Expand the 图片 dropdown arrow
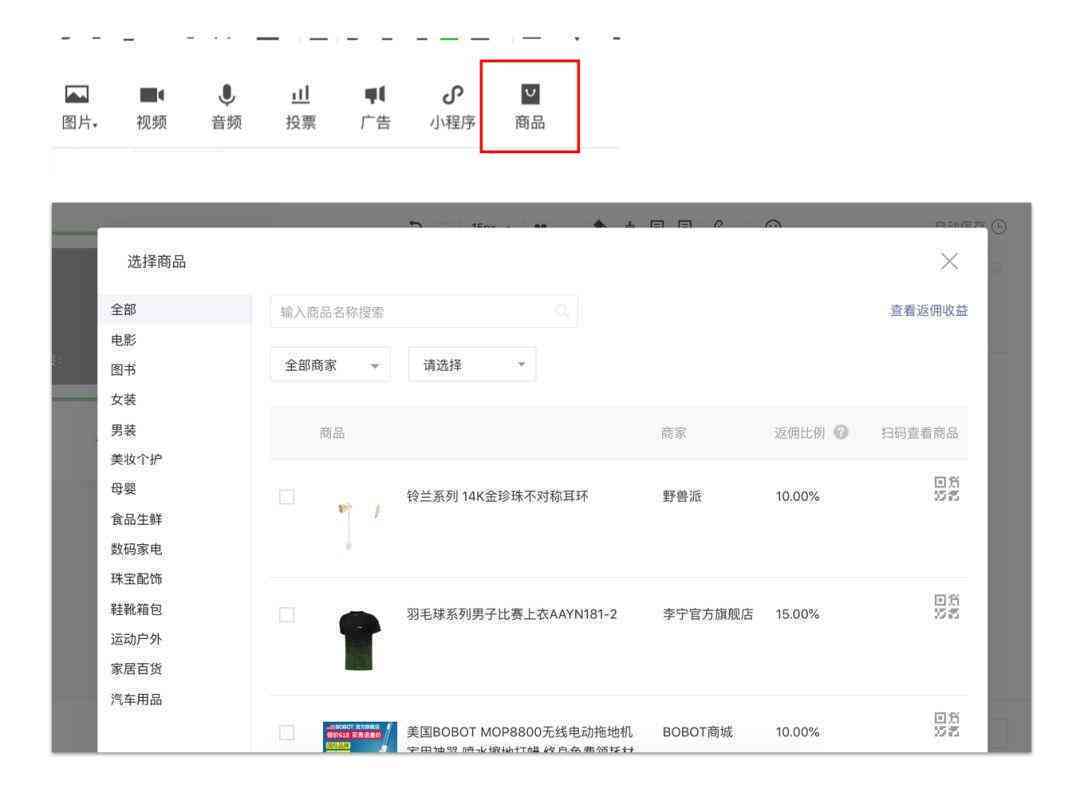 click(x=95, y=125)
